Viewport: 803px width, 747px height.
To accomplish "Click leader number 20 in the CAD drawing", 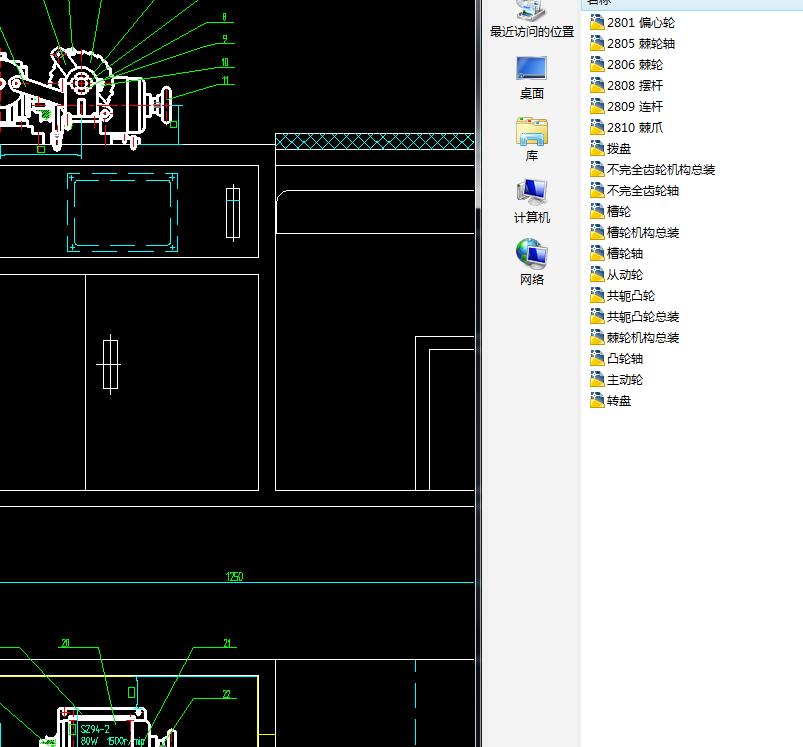I will pos(65,643).
